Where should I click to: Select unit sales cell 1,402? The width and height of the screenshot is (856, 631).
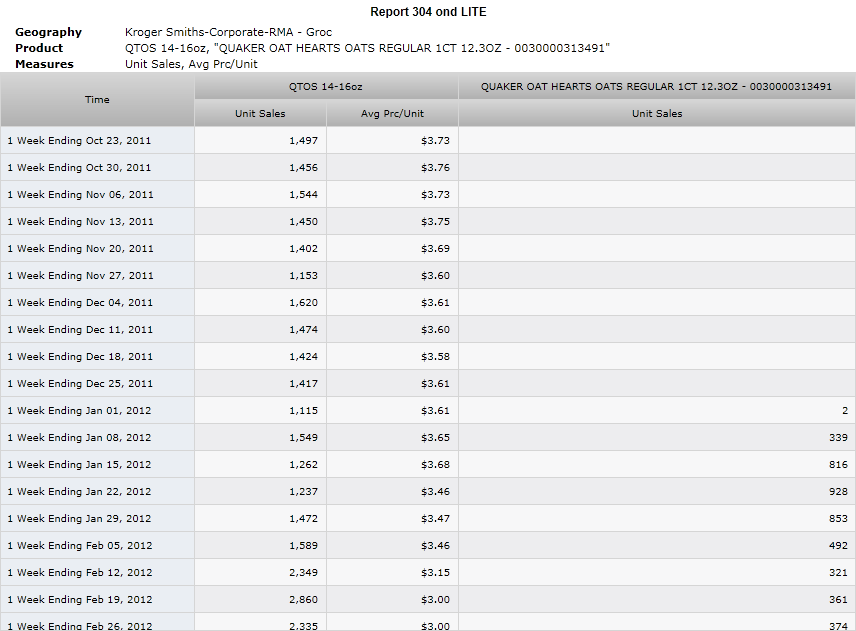coord(260,248)
